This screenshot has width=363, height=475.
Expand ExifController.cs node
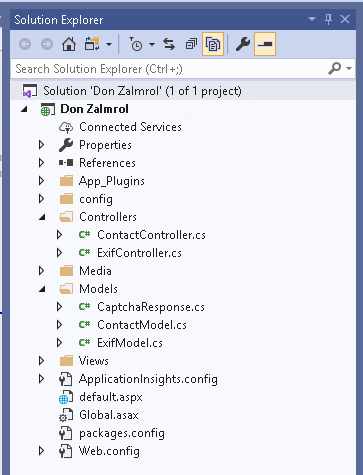pyautogui.click(x=60, y=253)
